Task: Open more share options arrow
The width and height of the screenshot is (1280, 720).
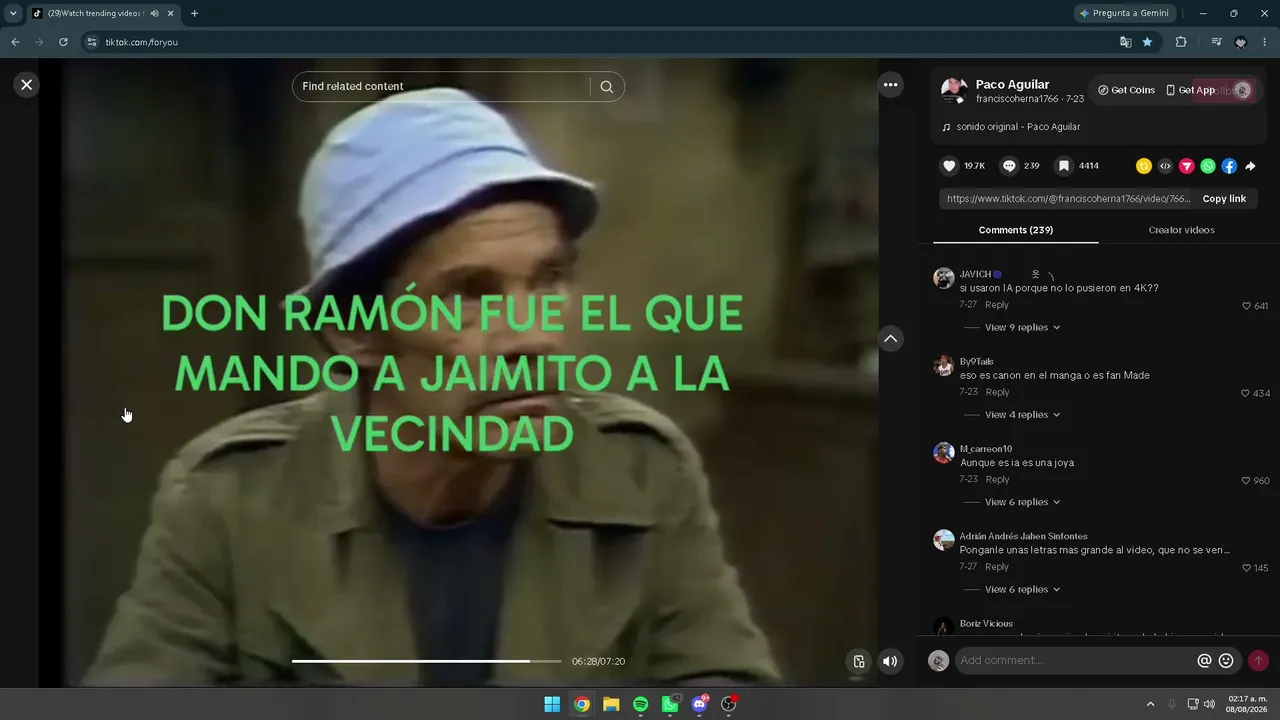Action: [x=1250, y=166]
